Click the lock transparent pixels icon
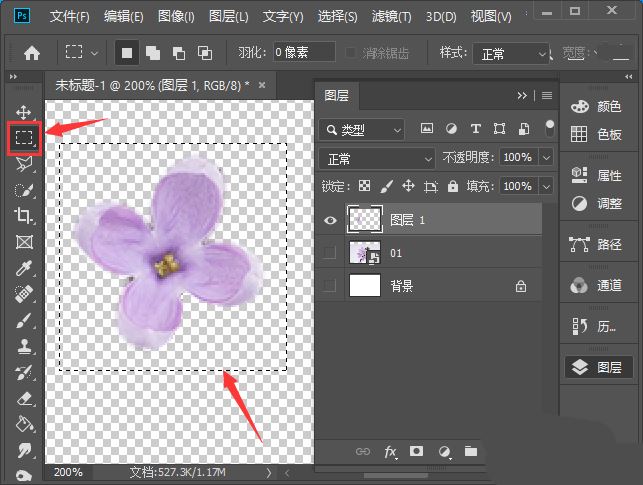Screen dimensions: 643x485 [x=364, y=186]
